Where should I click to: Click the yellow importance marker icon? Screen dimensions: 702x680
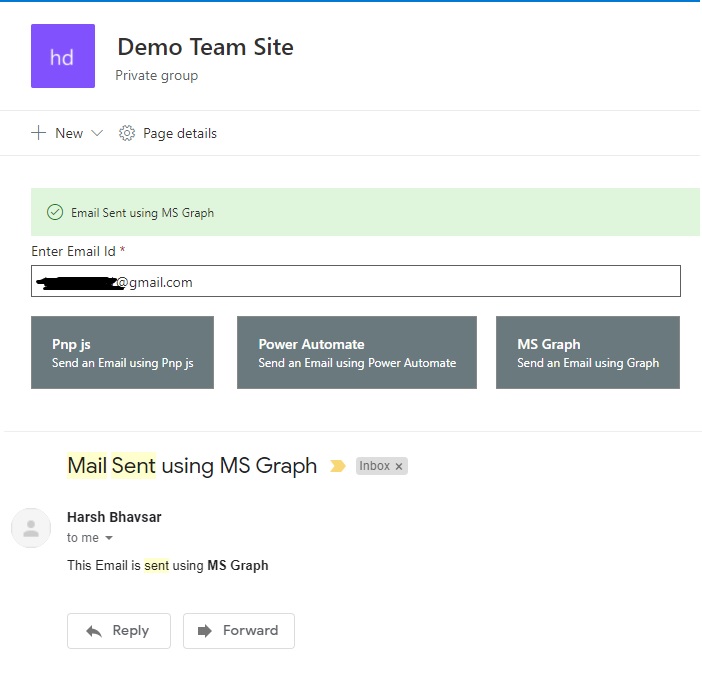coord(338,466)
